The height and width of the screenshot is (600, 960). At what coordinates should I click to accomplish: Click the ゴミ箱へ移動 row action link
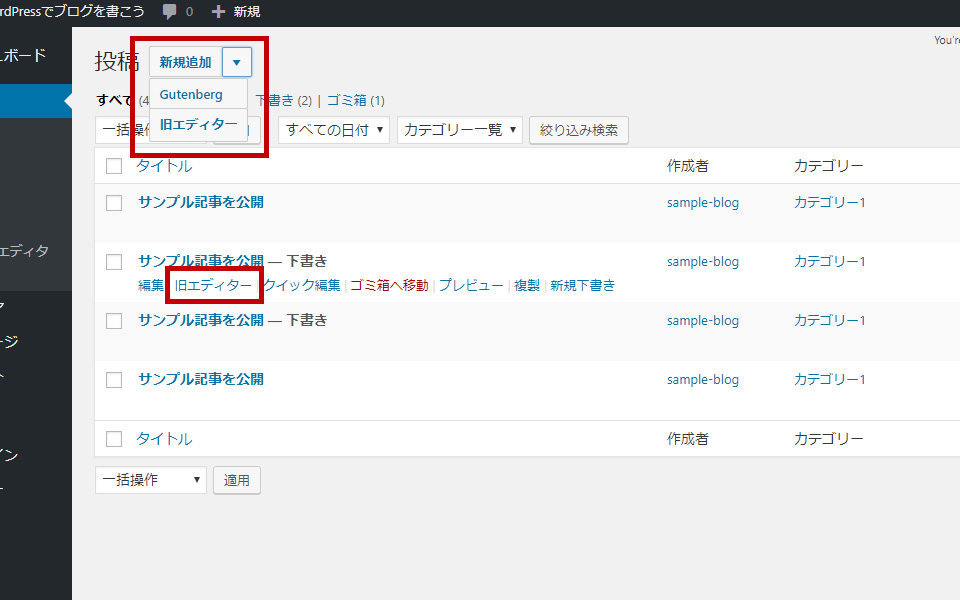pyautogui.click(x=389, y=285)
